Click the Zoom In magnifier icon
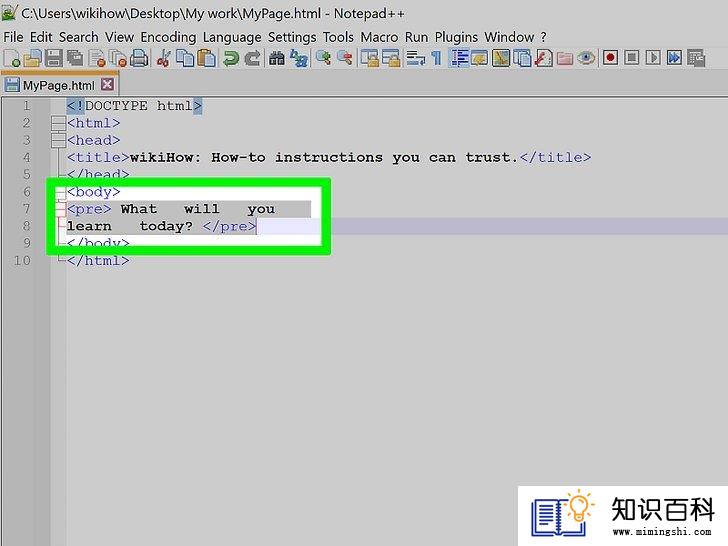The width and height of the screenshot is (728, 546). point(323,58)
